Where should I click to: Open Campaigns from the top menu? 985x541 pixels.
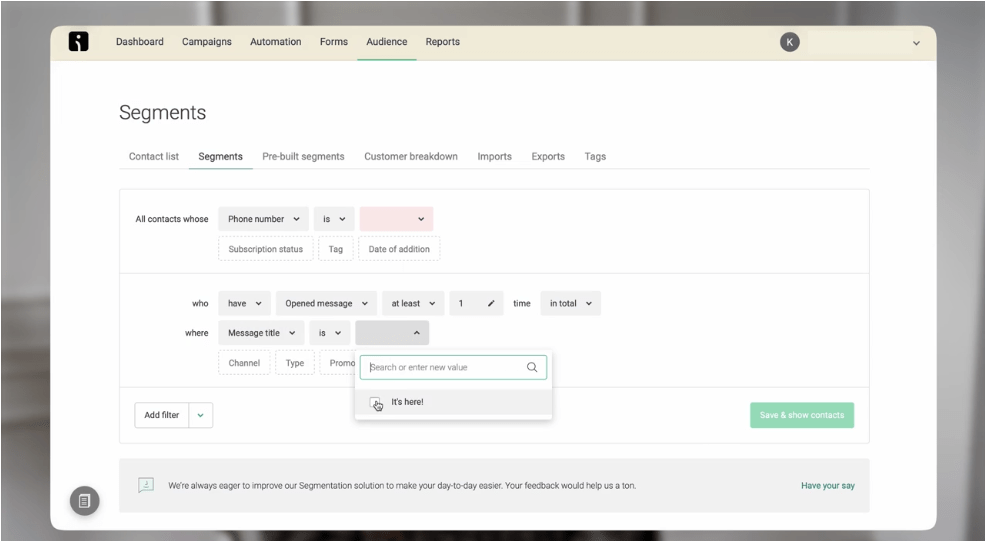[x=207, y=41]
